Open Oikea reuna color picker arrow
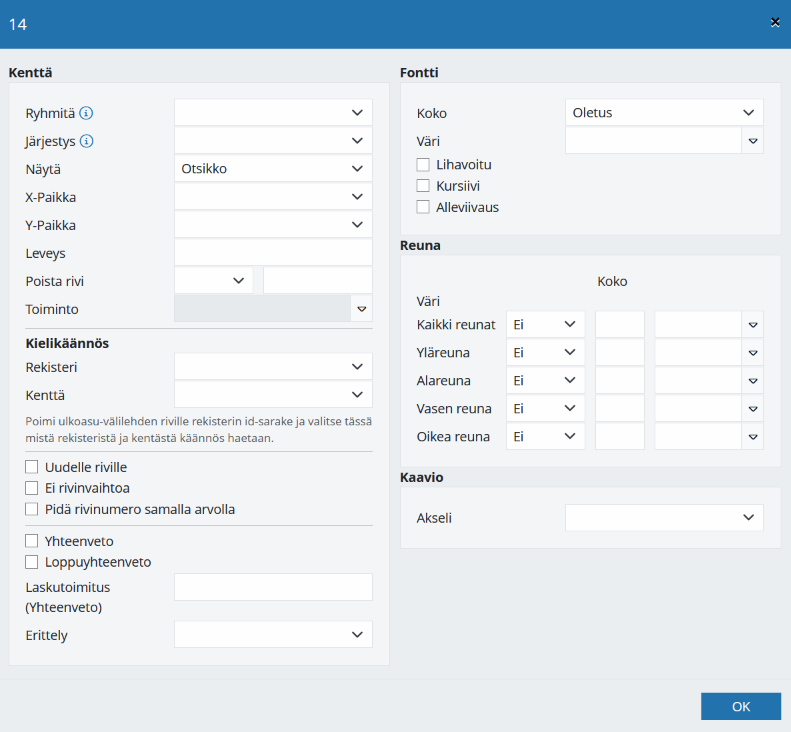The image size is (791, 732). pyautogui.click(x=753, y=436)
